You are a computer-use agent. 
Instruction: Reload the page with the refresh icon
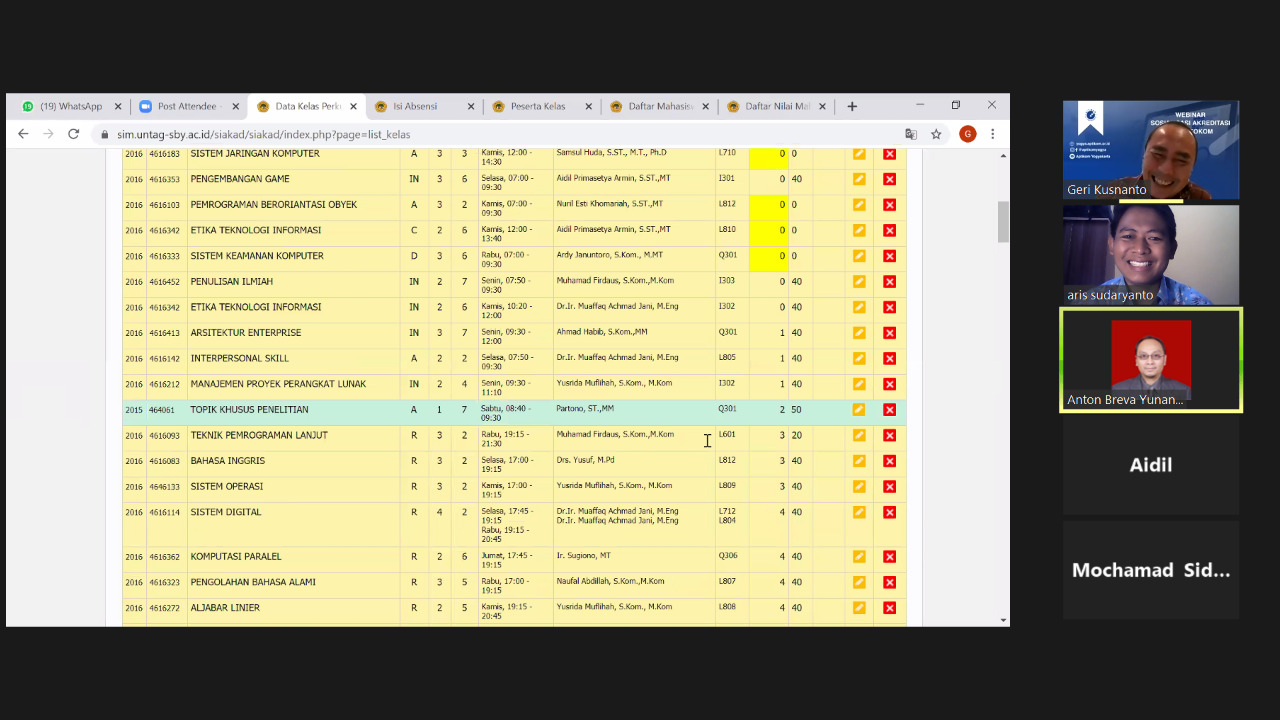[73, 134]
